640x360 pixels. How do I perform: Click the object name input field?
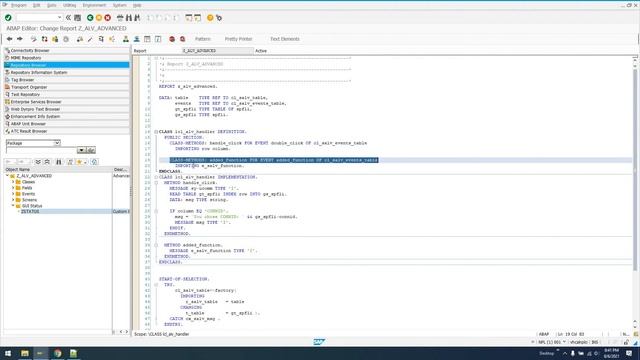(41, 150)
